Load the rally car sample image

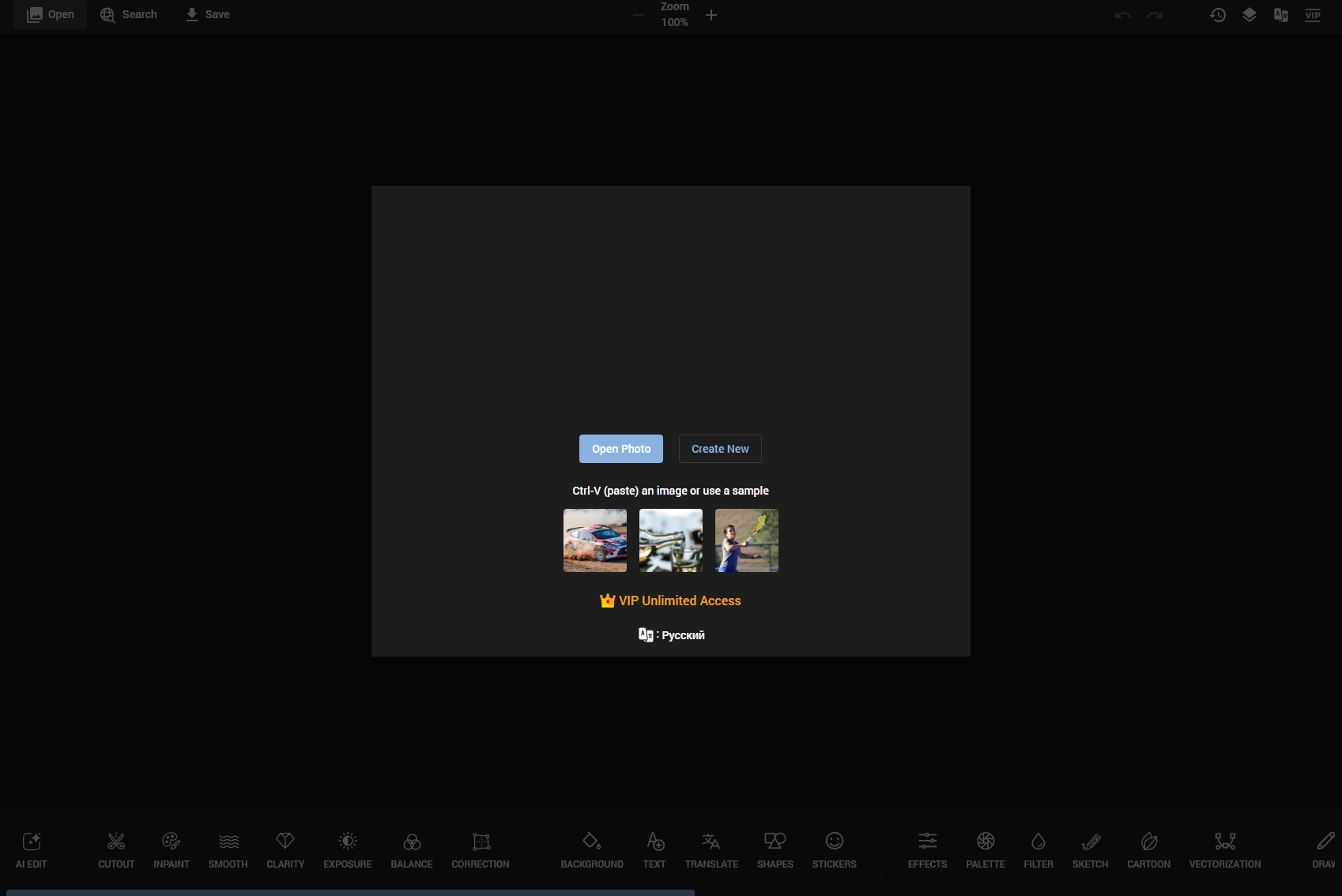point(595,540)
